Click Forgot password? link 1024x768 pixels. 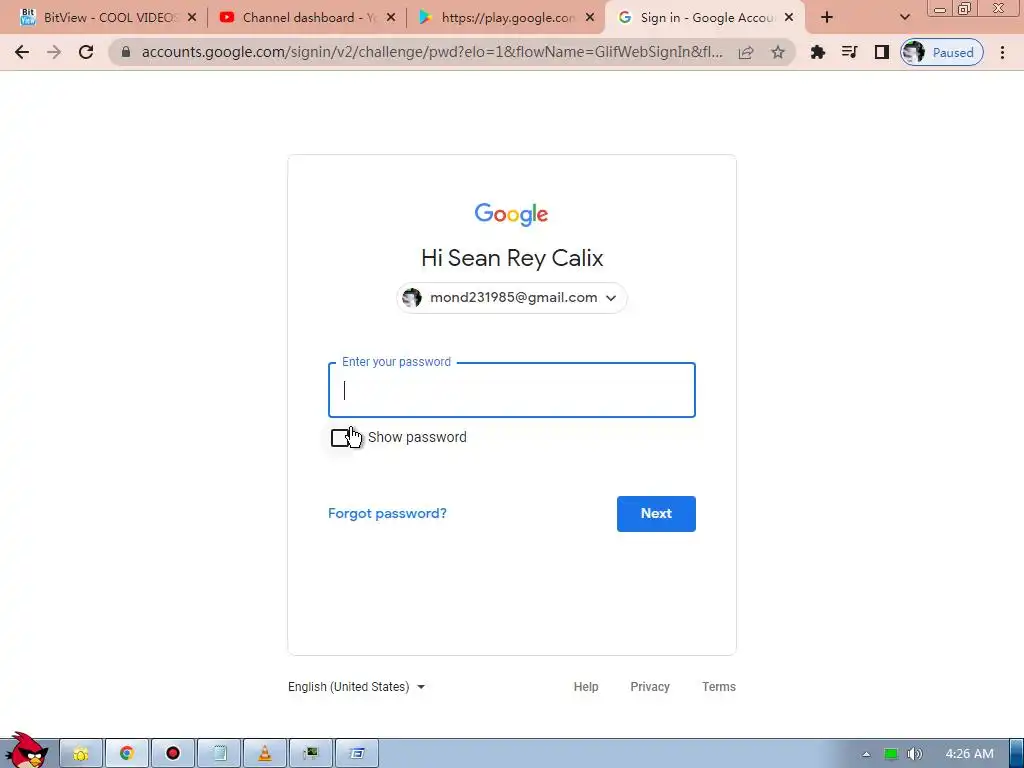[387, 513]
